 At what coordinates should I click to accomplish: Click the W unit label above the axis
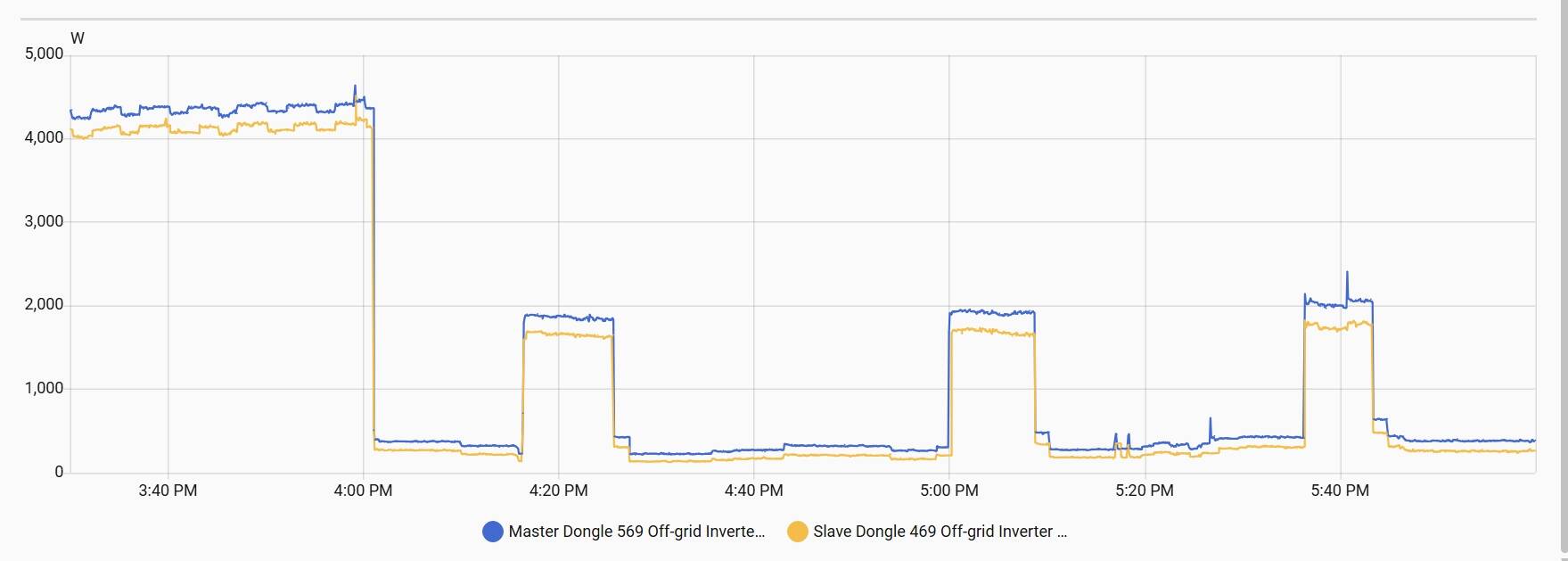pyautogui.click(x=78, y=38)
